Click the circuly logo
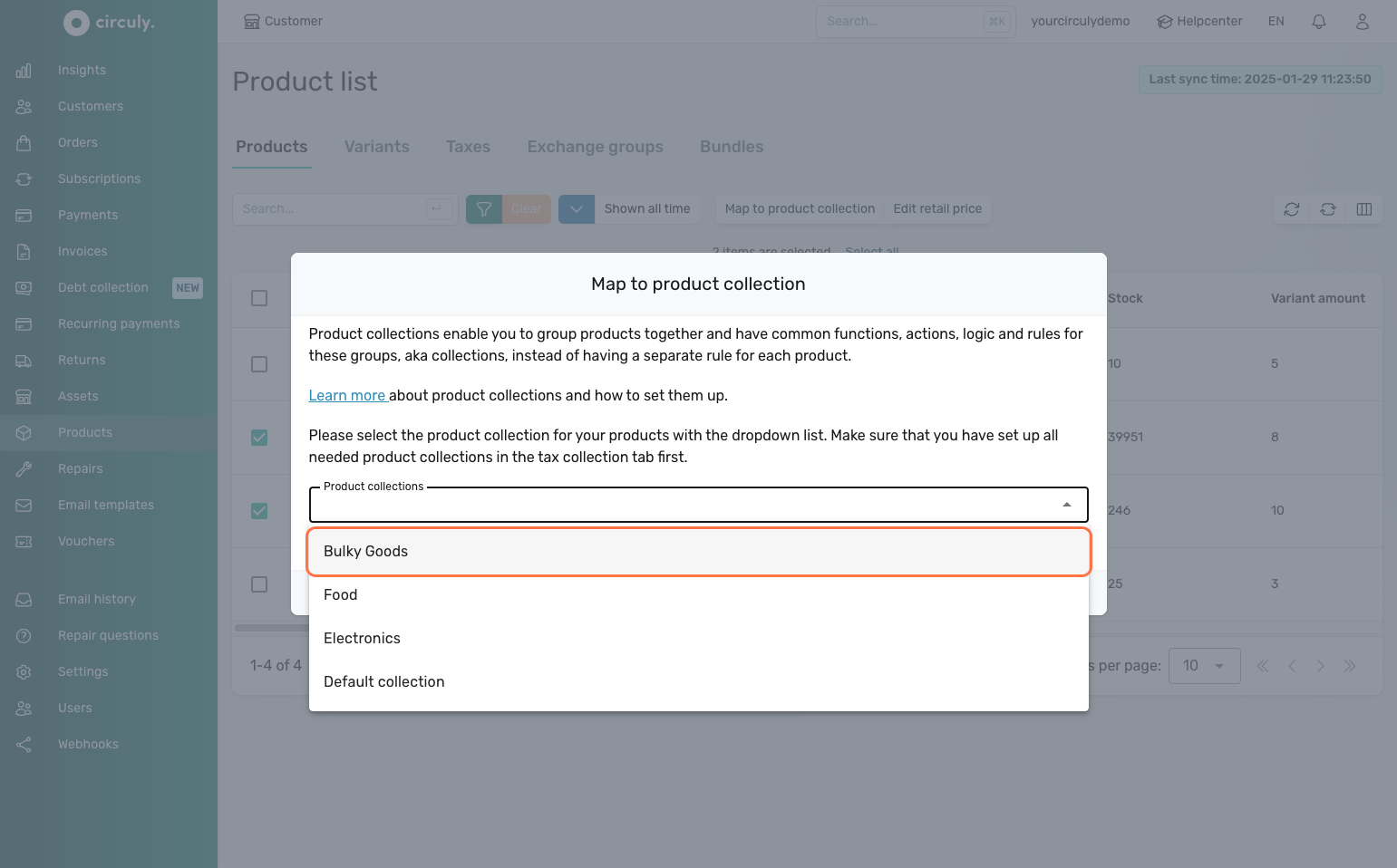The width and height of the screenshot is (1397, 868). pos(109,22)
